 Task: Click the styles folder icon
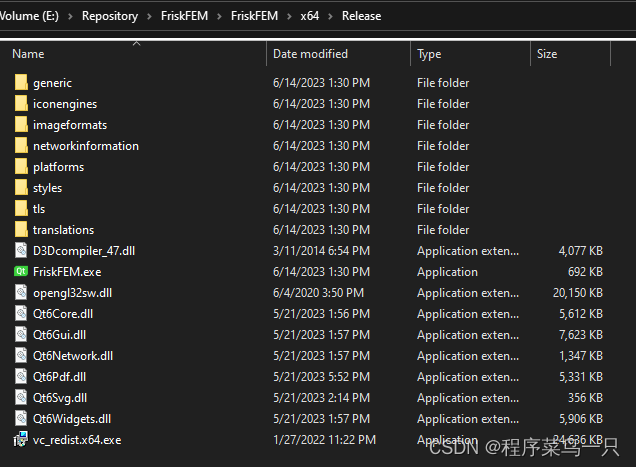pyautogui.click(x=21, y=188)
